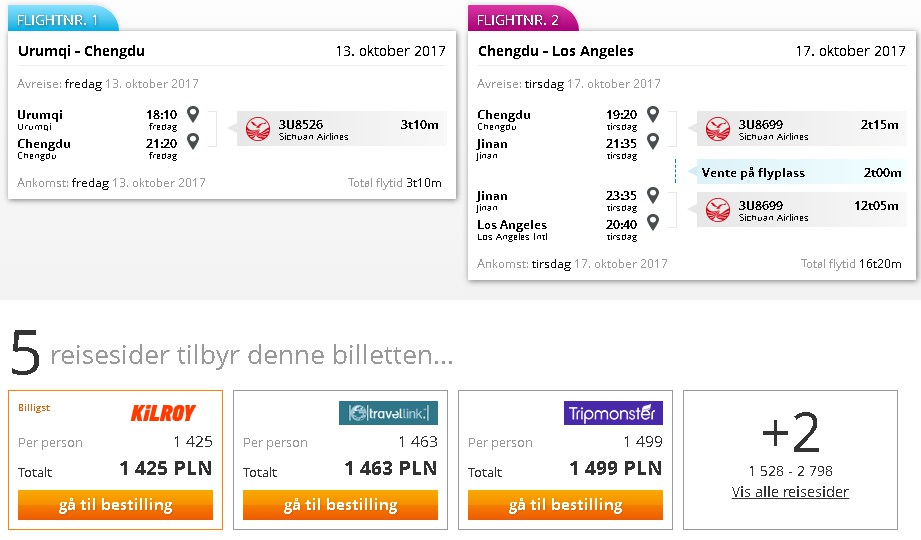Open the Vis alle reisesider link
The width and height of the screenshot is (921, 540).
click(790, 492)
